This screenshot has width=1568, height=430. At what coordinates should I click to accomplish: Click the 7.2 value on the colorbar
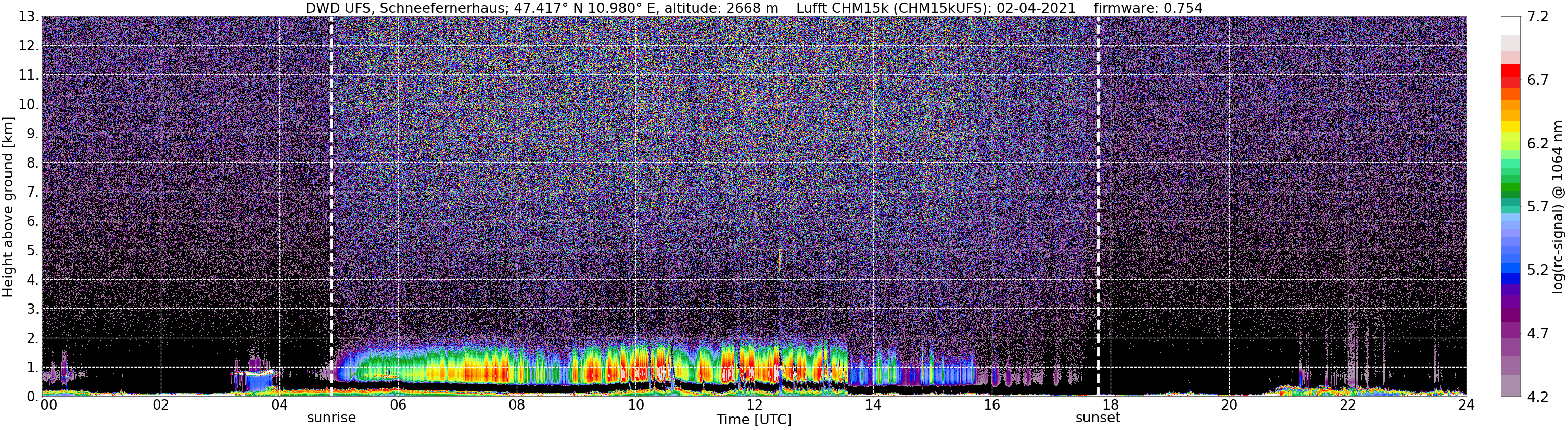tap(1538, 17)
